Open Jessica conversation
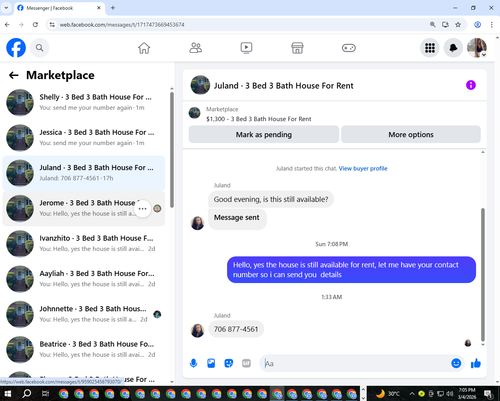 click(x=83, y=138)
